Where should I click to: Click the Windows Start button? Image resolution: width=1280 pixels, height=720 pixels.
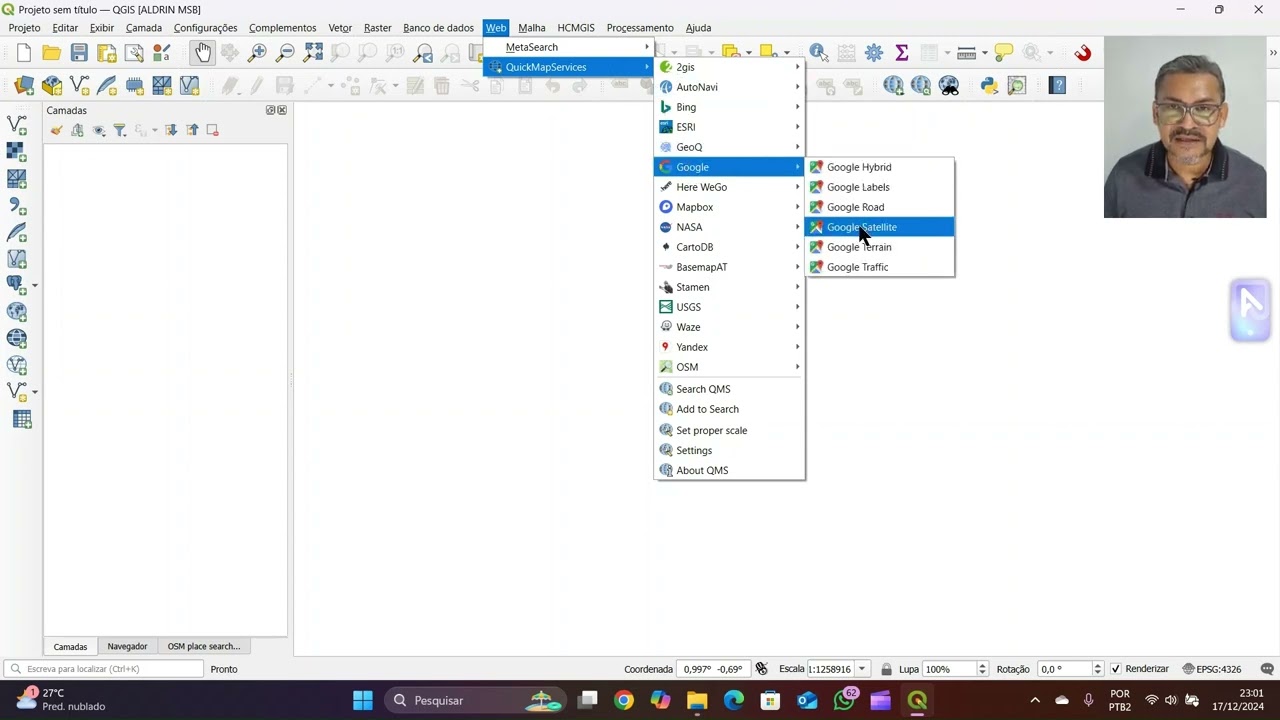point(362,700)
